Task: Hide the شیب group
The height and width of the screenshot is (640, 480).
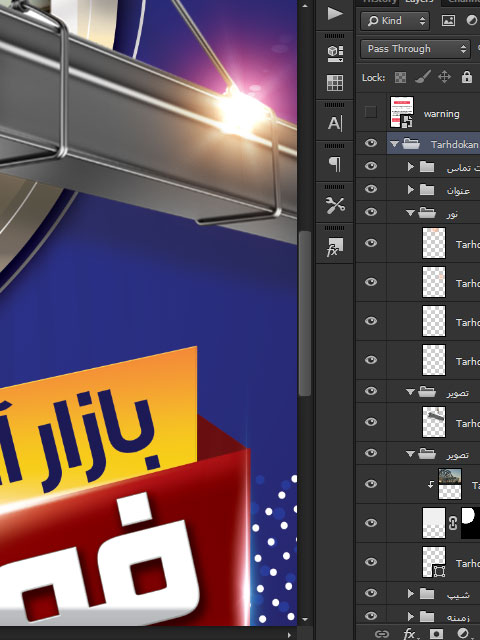Action: pyautogui.click(x=371, y=593)
